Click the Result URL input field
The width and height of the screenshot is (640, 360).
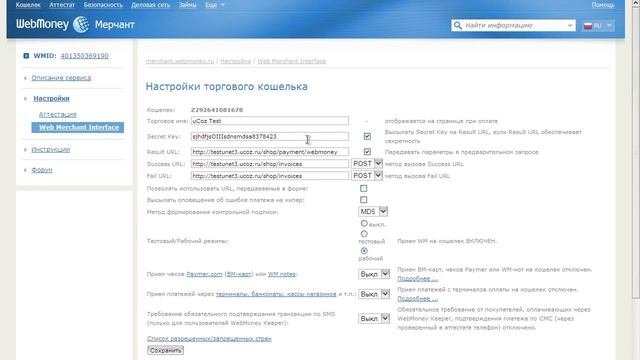(270, 152)
